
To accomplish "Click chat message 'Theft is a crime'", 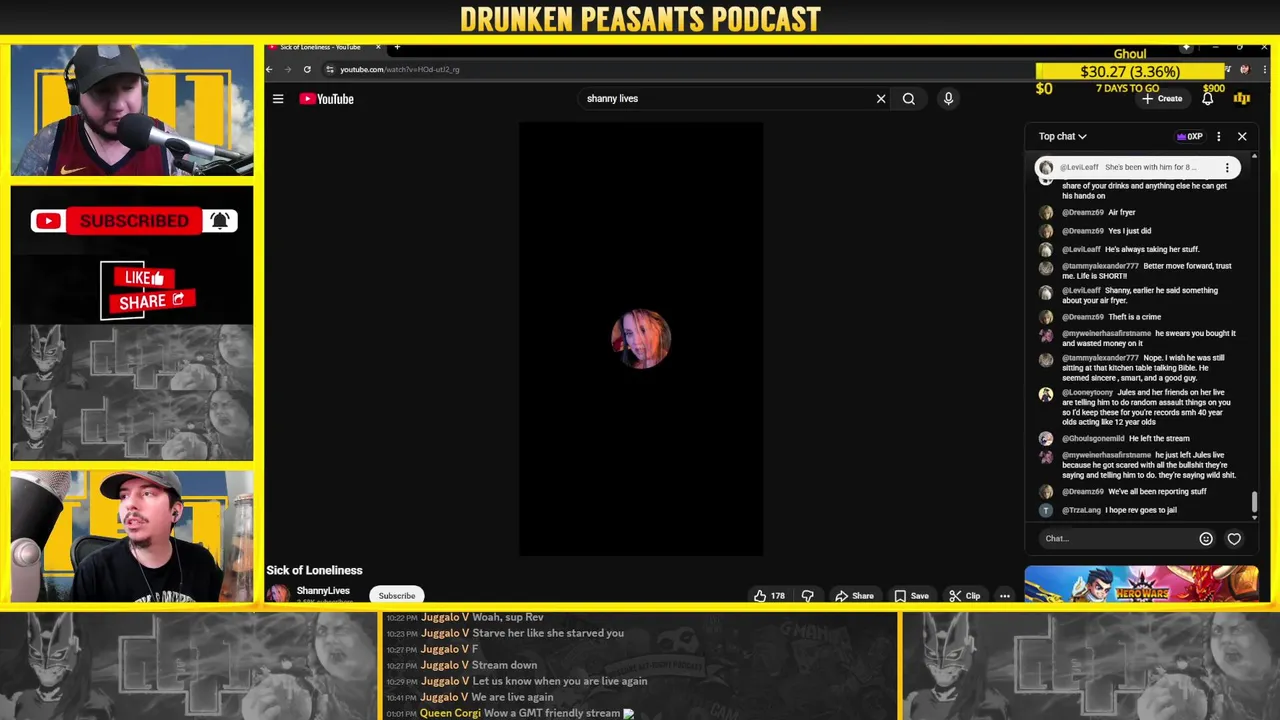I will pos(1134,317).
